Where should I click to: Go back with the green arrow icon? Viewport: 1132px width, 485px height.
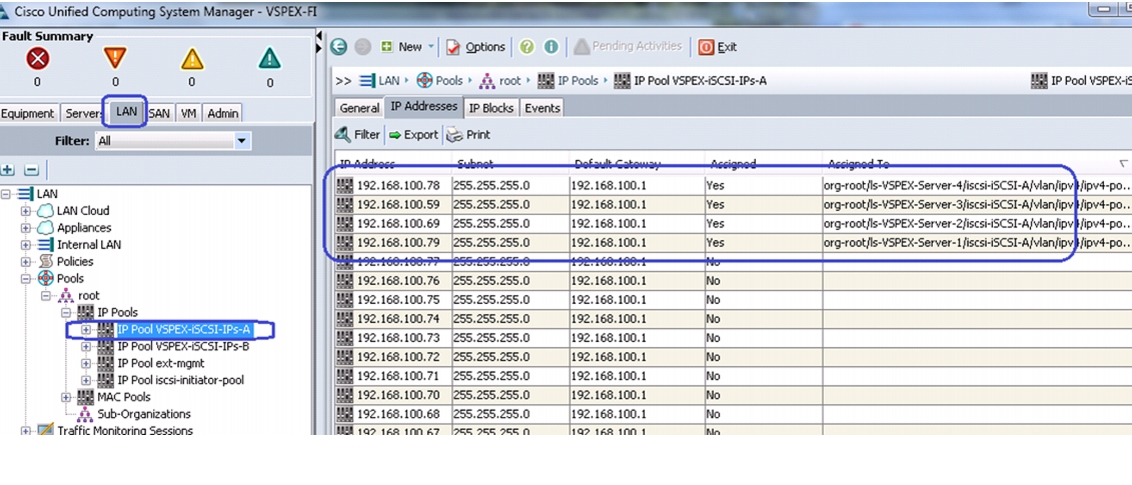[339, 47]
